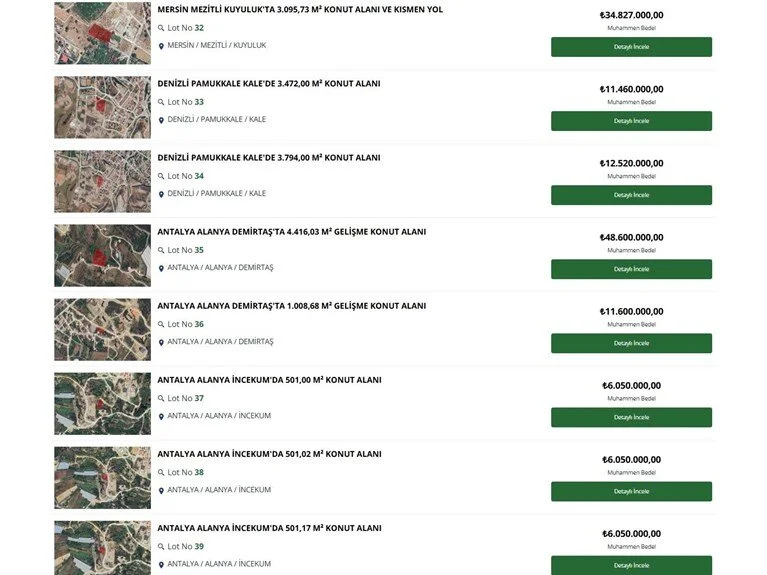The width and height of the screenshot is (767, 575).
Task: Select the satellite thumbnail of Lot 36
Action: click(x=102, y=329)
